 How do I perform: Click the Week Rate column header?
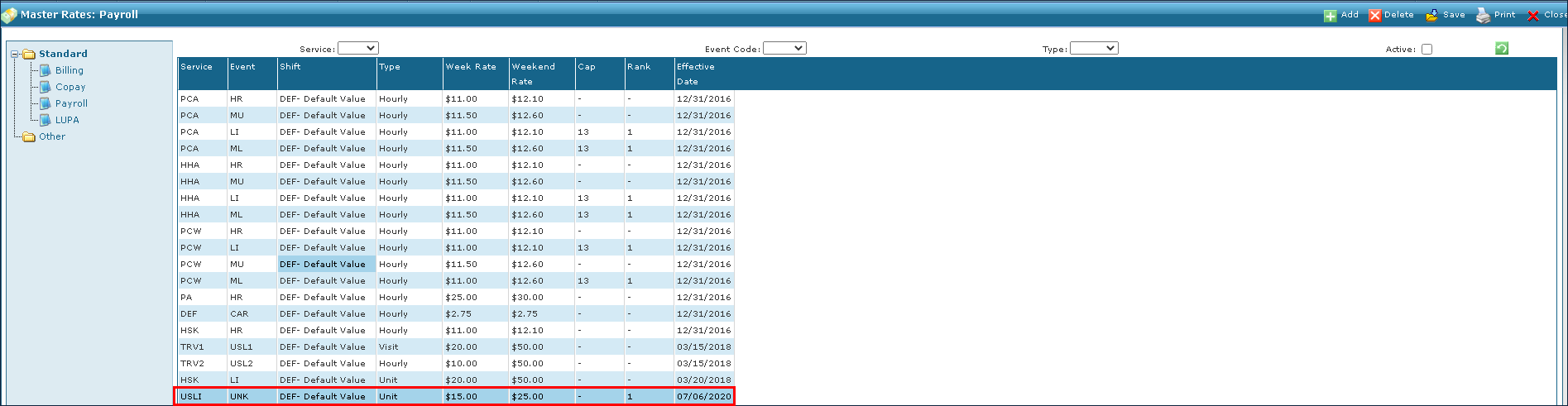pos(471,67)
